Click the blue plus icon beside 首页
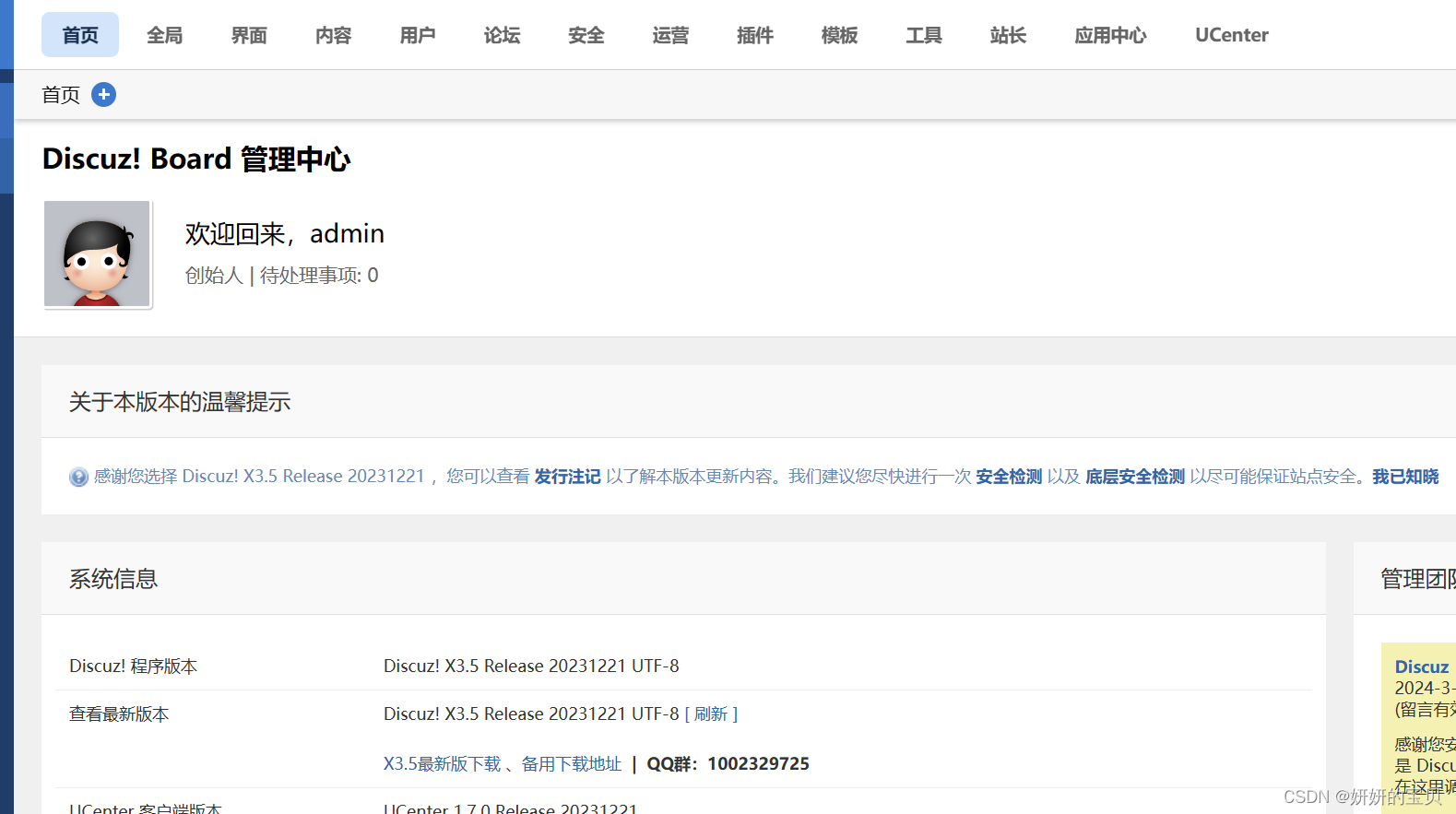This screenshot has height=814, width=1456. pos(104,94)
